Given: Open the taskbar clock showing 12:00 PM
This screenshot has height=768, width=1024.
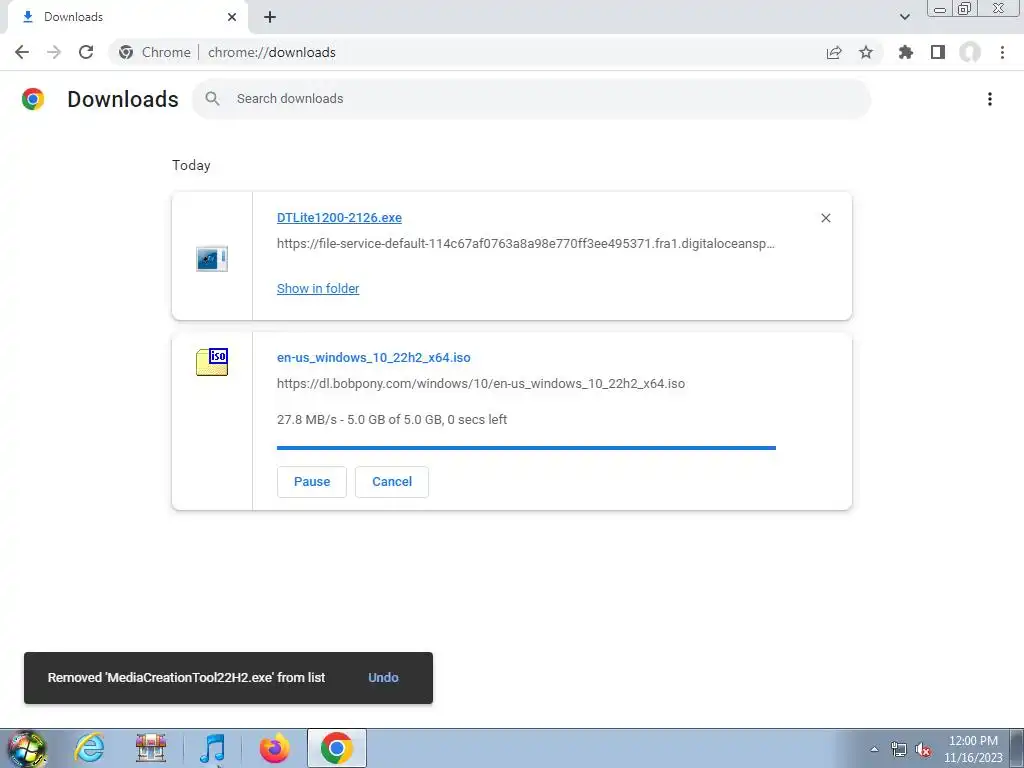Looking at the screenshot, I should coord(973,749).
